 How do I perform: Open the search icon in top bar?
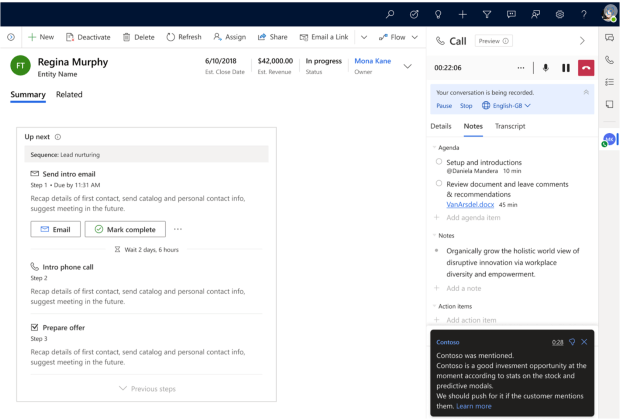coord(389,14)
